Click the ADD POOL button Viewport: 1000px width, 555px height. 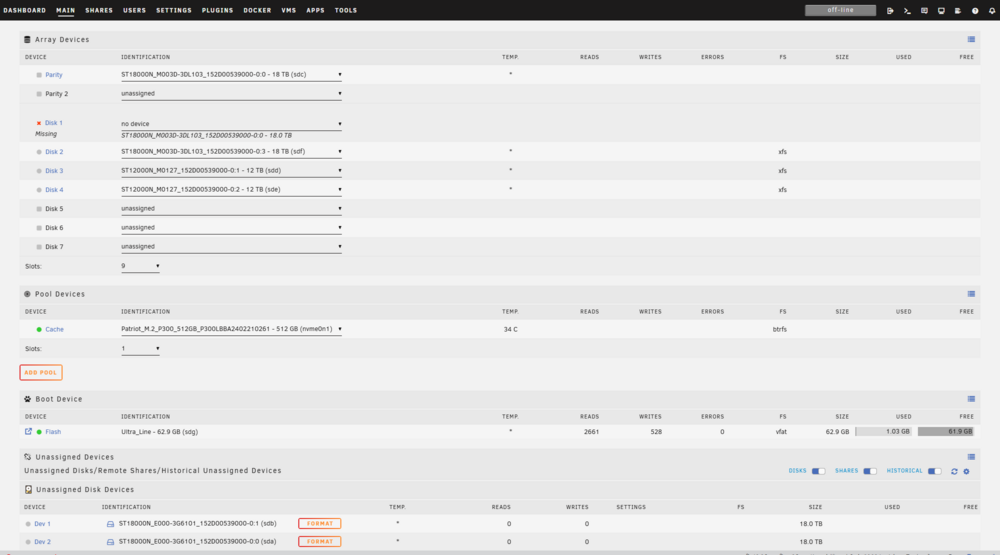pos(41,373)
